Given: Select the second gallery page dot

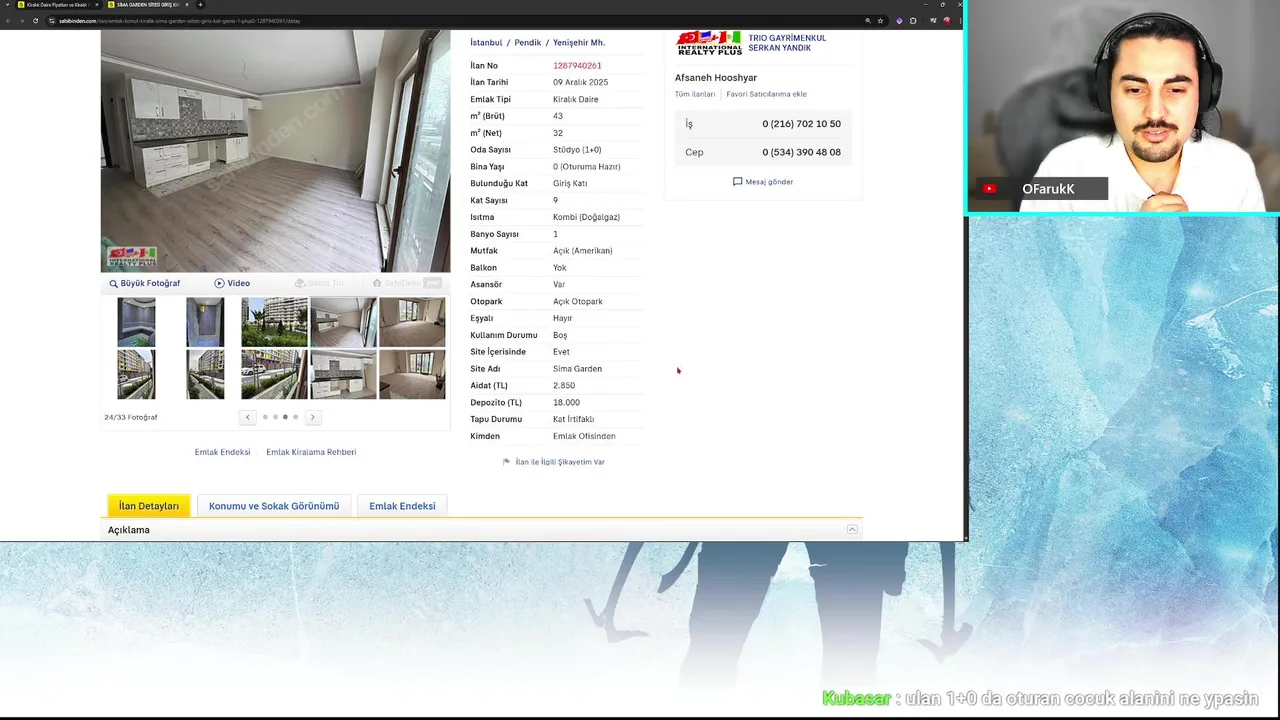Looking at the screenshot, I should 275,417.
